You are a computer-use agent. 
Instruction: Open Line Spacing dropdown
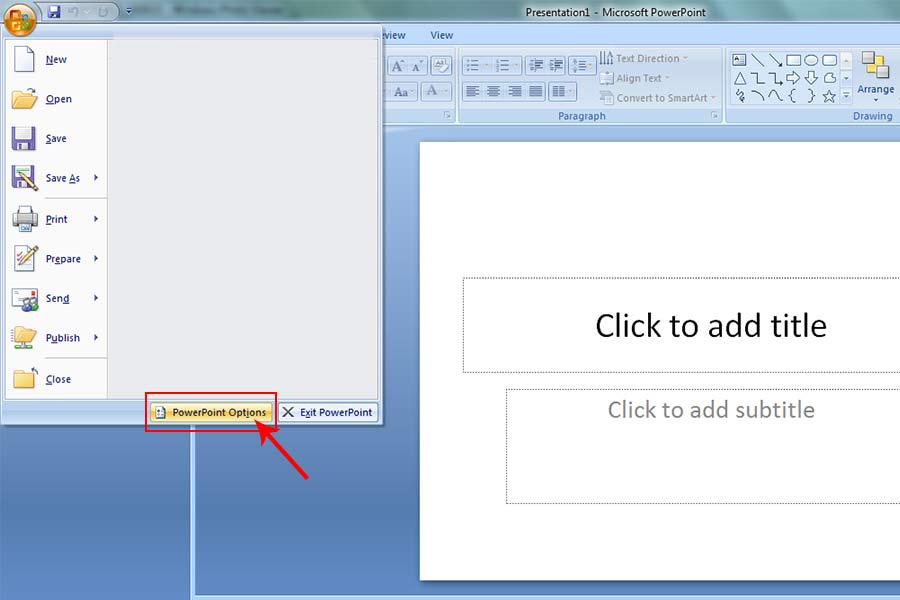pos(581,65)
